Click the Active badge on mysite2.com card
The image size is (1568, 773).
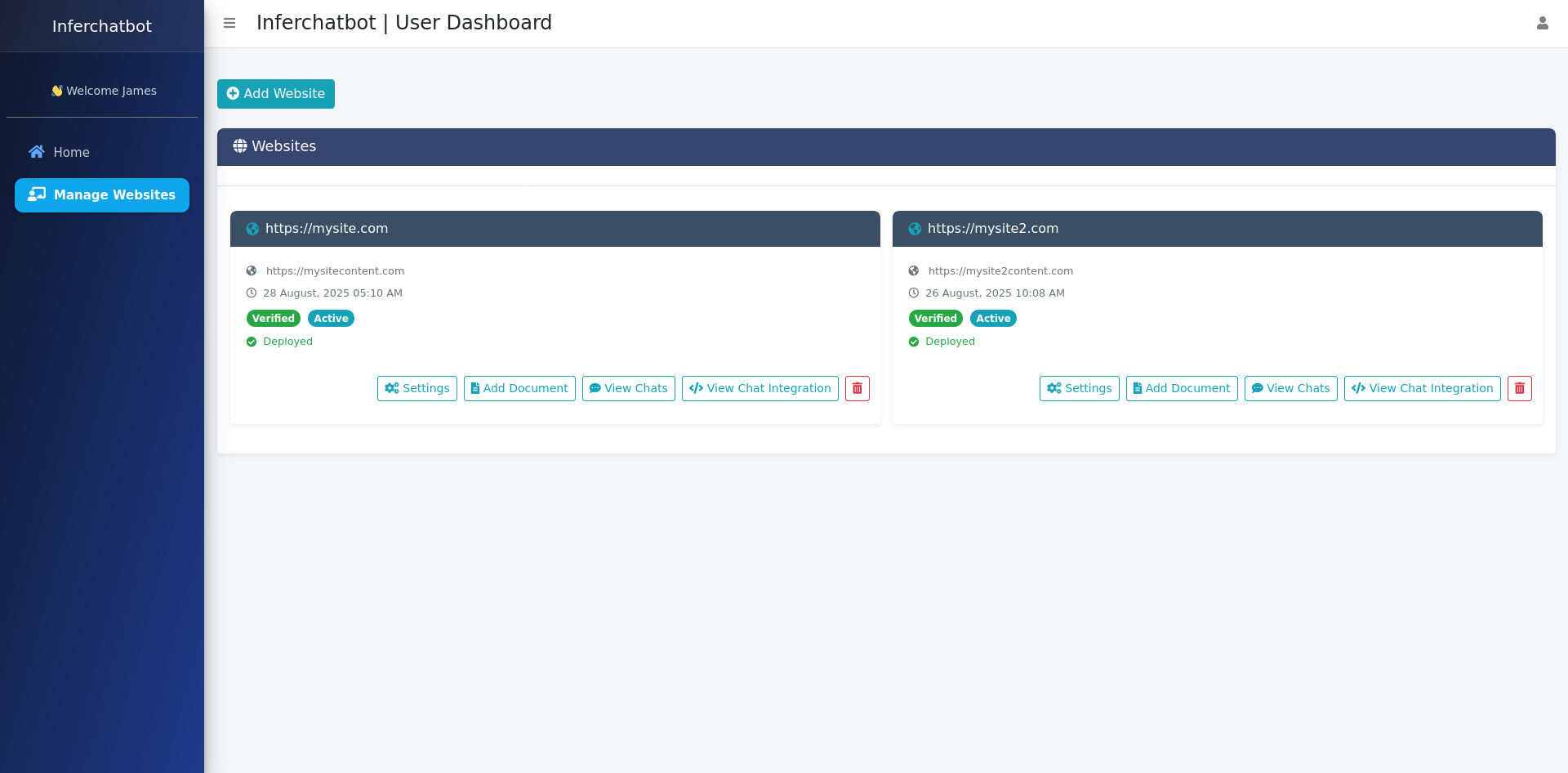click(x=993, y=318)
